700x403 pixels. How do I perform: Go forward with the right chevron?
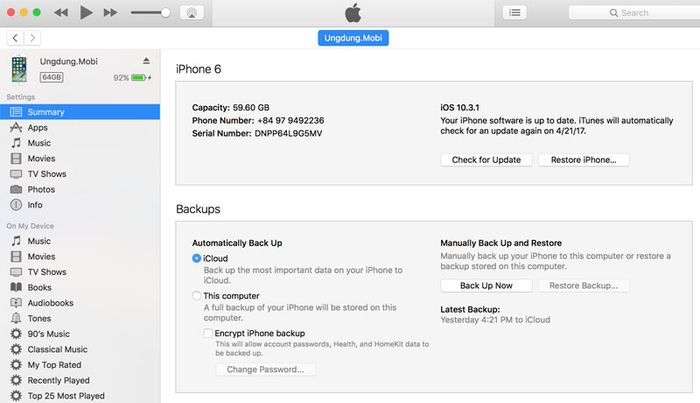pyautogui.click(x=32, y=38)
